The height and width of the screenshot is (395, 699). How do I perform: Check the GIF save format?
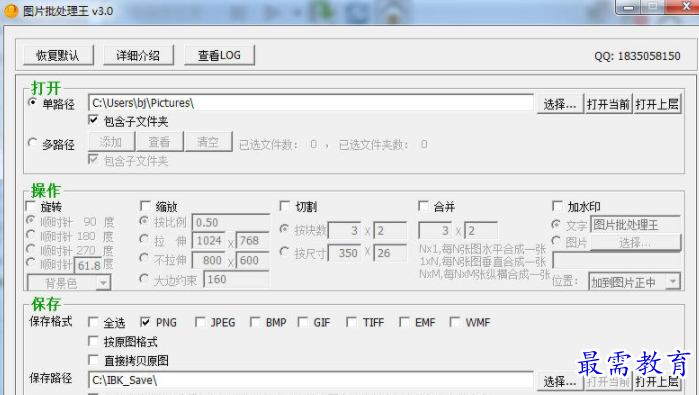(303, 322)
